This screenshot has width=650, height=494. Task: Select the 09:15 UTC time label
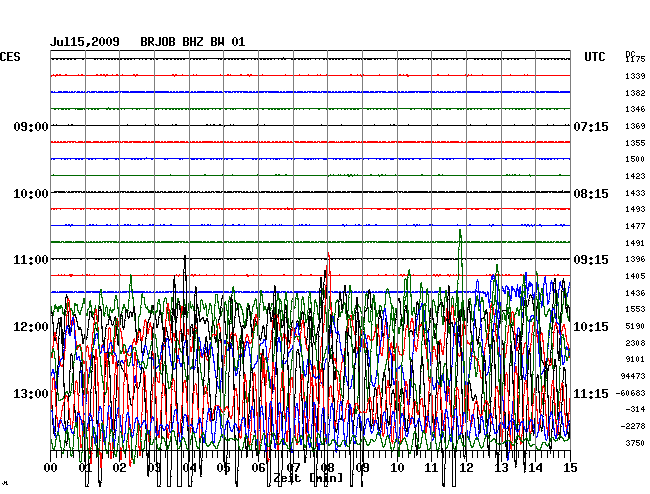[x=591, y=260]
